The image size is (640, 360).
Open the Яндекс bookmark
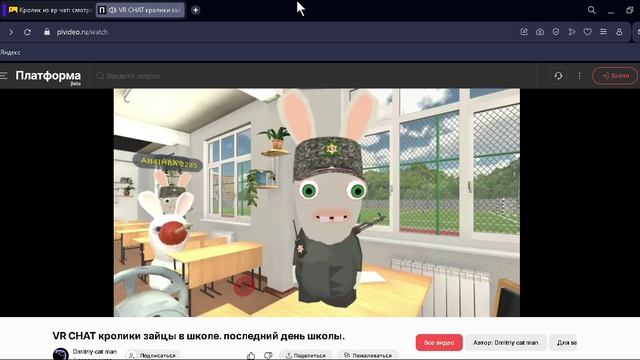coord(10,52)
